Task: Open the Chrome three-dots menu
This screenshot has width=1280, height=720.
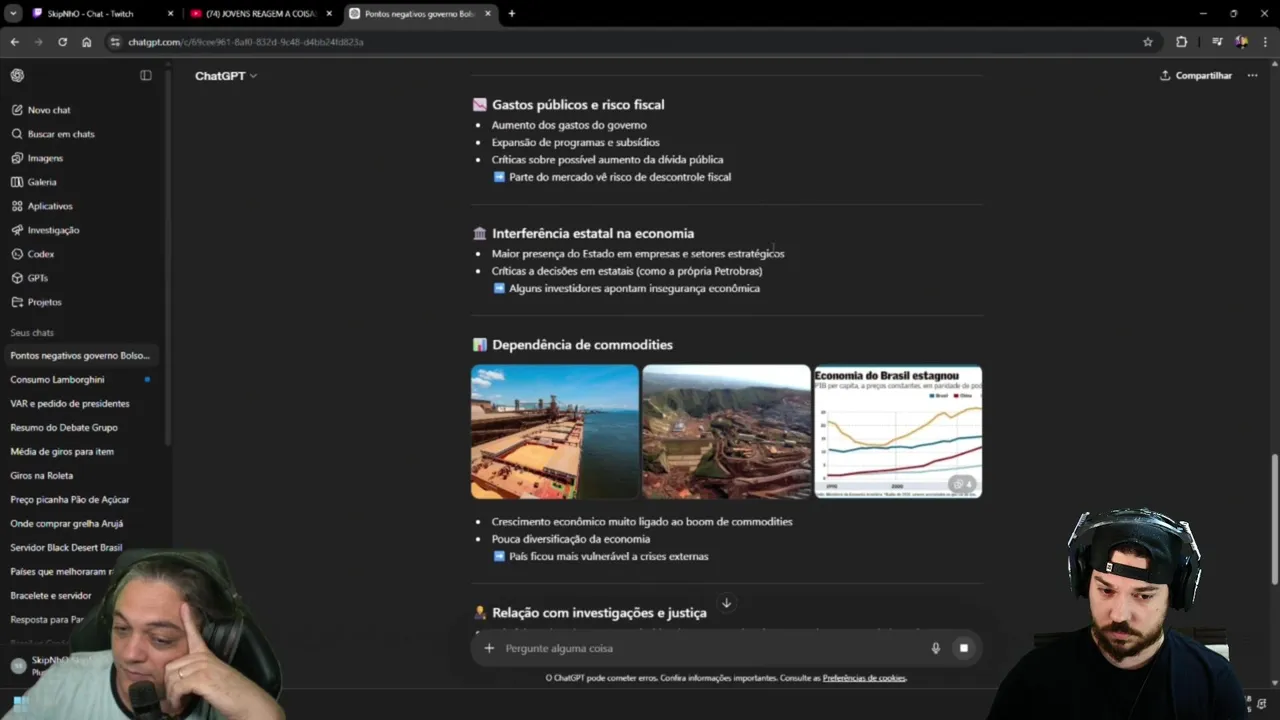Action: click(x=1265, y=42)
